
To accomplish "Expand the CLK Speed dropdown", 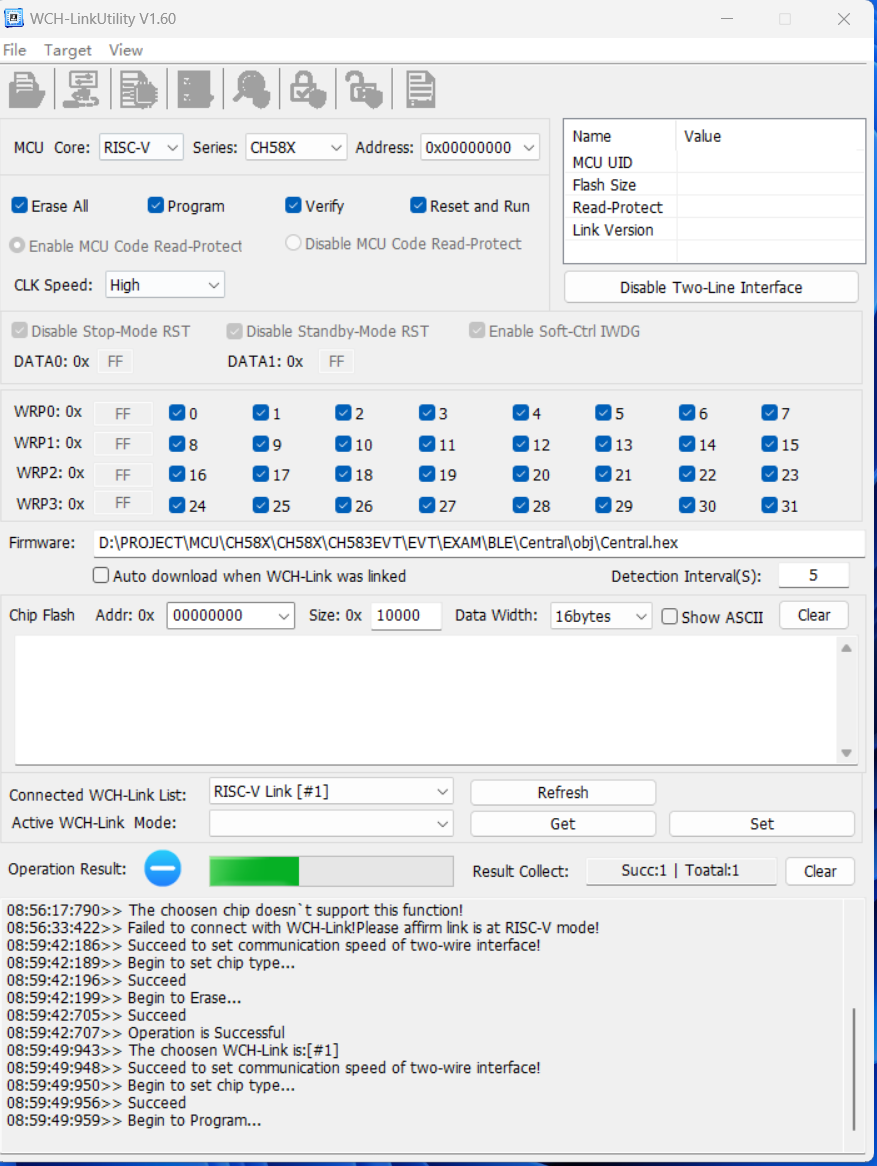I will coord(165,285).
